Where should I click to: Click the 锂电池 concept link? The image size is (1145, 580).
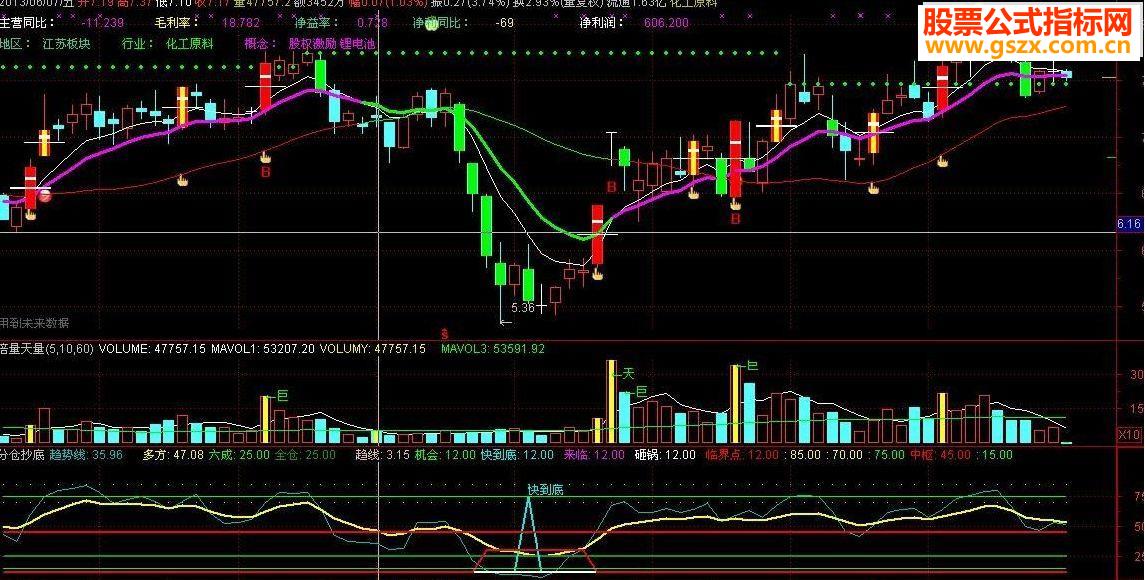coord(357,44)
